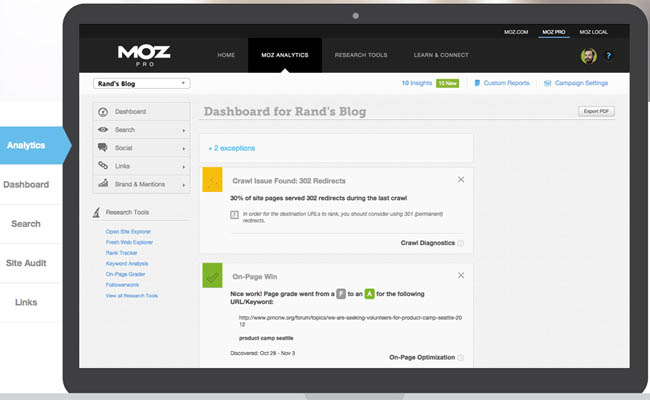Click View all Research Tools link
The width and height of the screenshot is (650, 400).
pyautogui.click(x=131, y=296)
